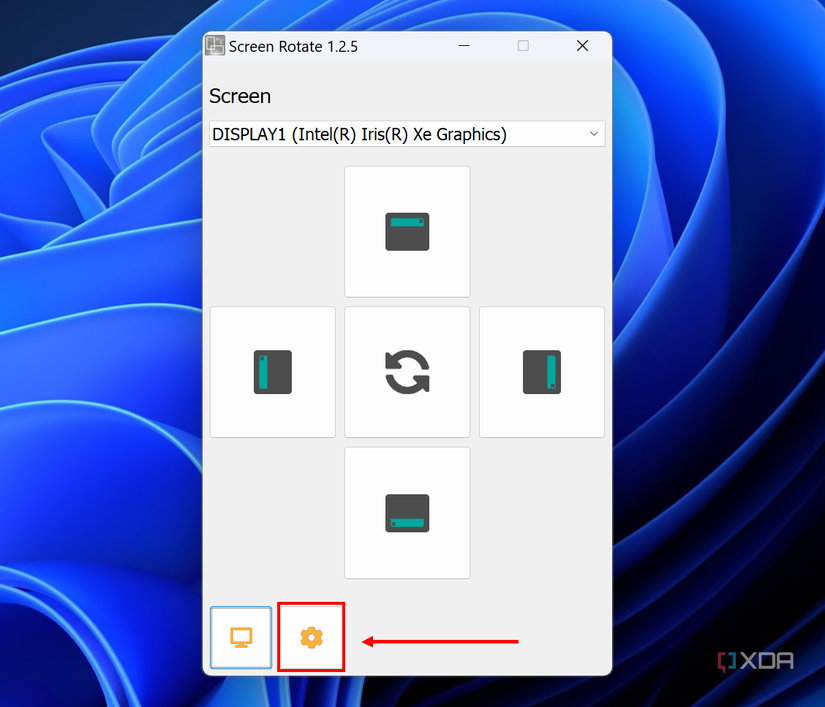Close the Screen Rotate application
This screenshot has width=825, height=707.
(583, 45)
